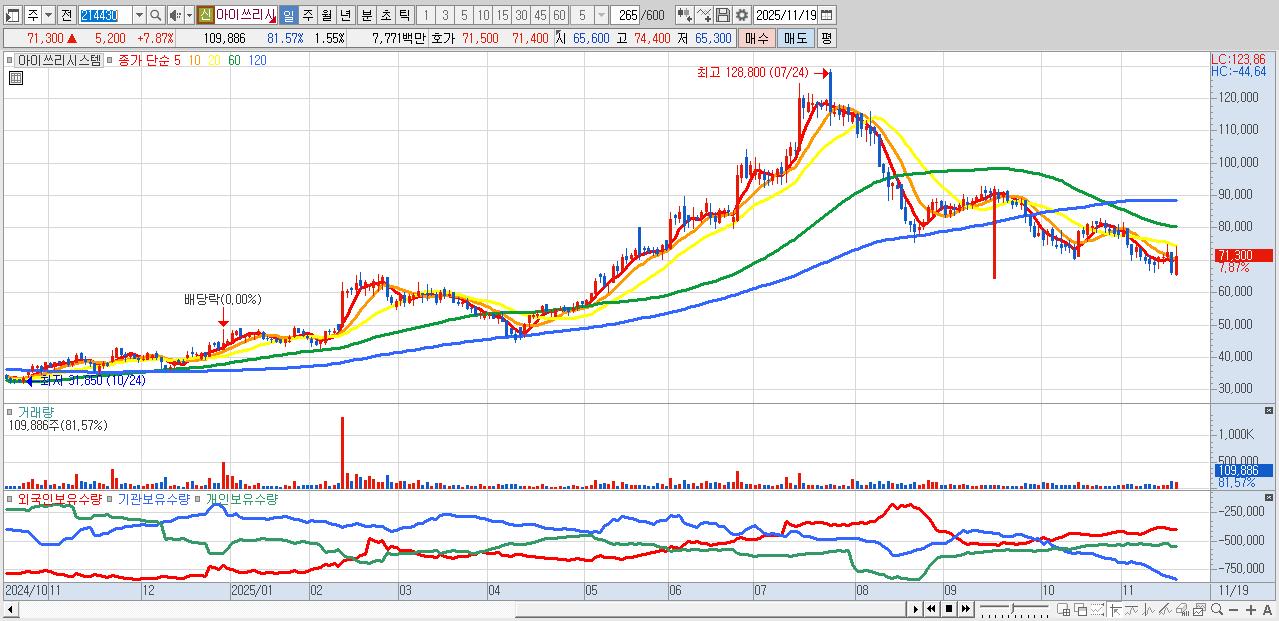
Task: Click the stock code 214430 input field
Action: pos(105,15)
